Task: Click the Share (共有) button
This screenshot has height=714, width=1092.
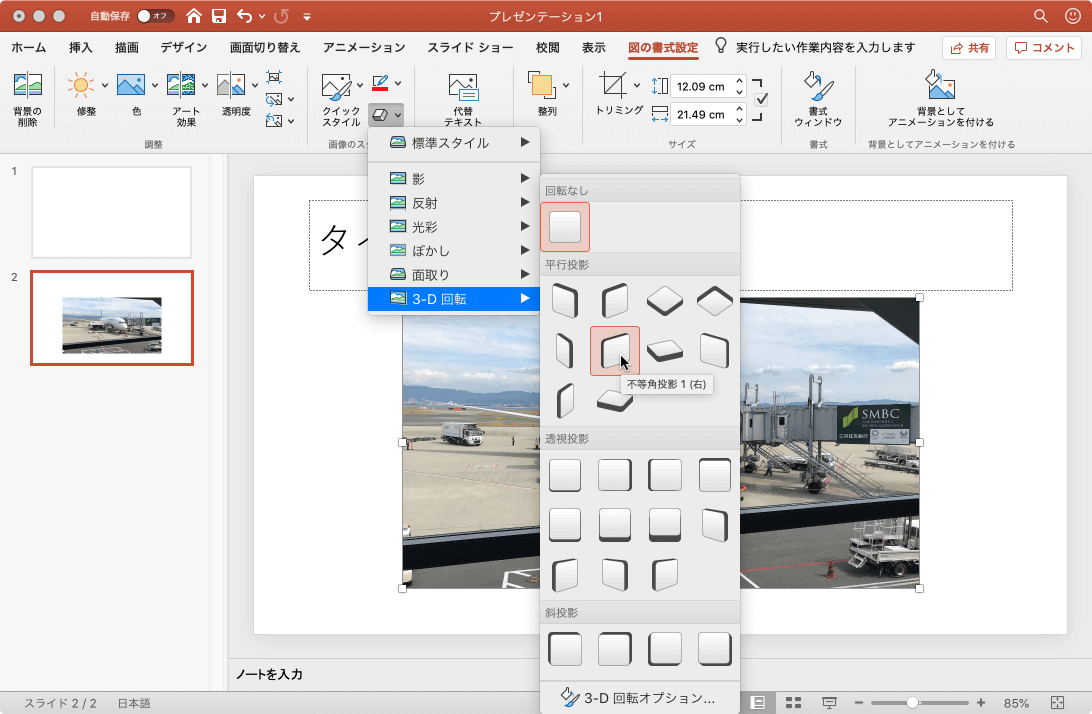Action: 968,48
